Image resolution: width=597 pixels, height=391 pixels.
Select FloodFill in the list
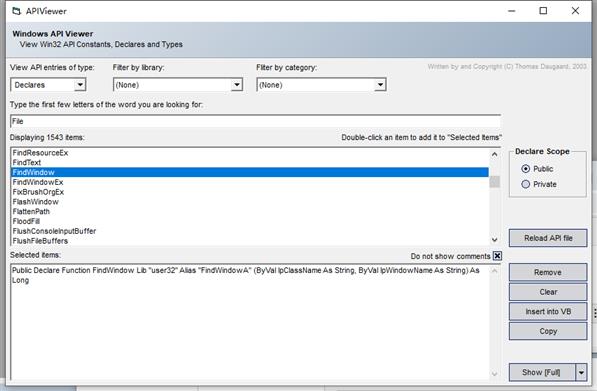tap(250, 221)
